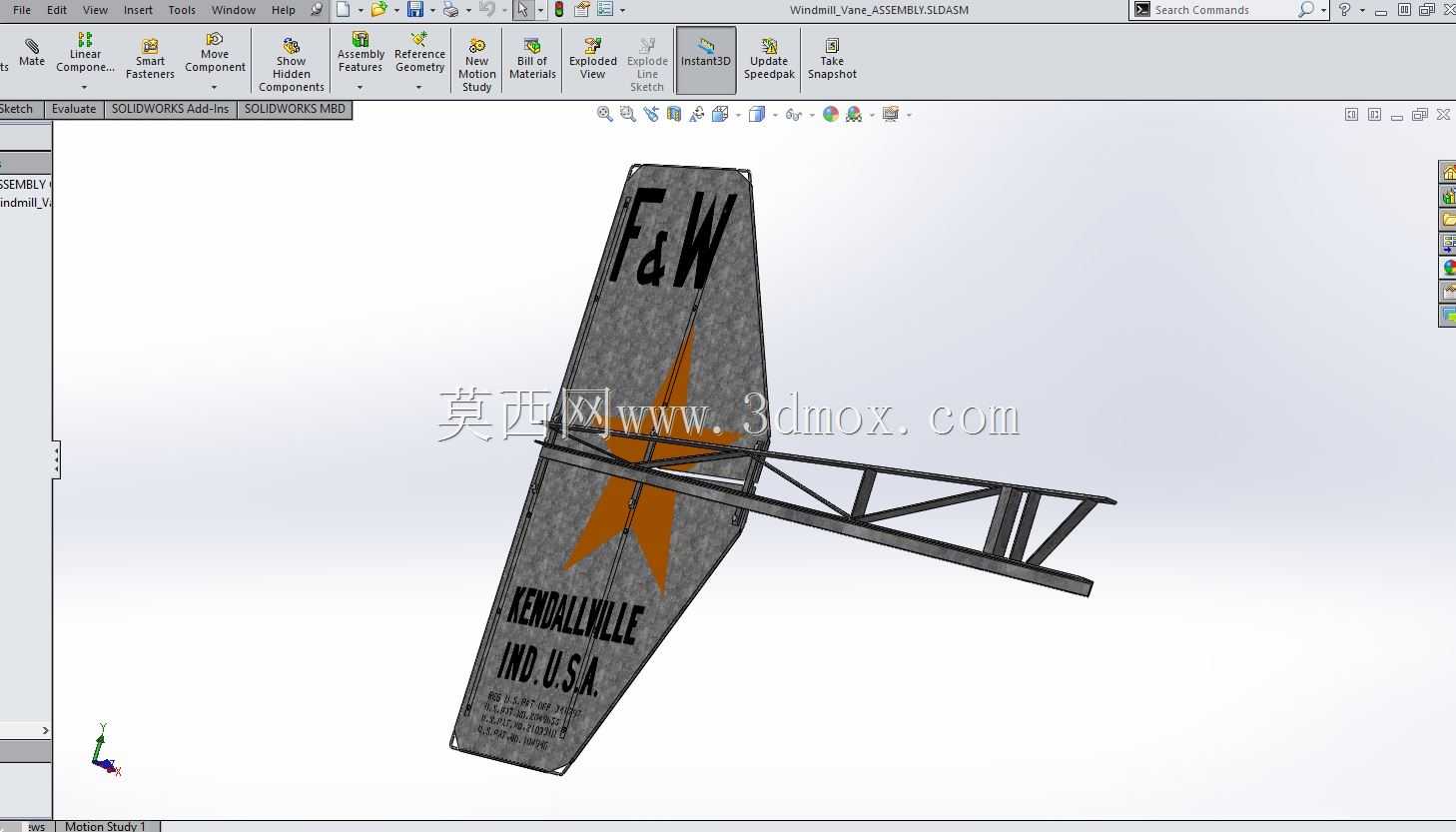The image size is (1456, 832).
Task: Expand the Print dropdown arrow
Action: (468, 10)
